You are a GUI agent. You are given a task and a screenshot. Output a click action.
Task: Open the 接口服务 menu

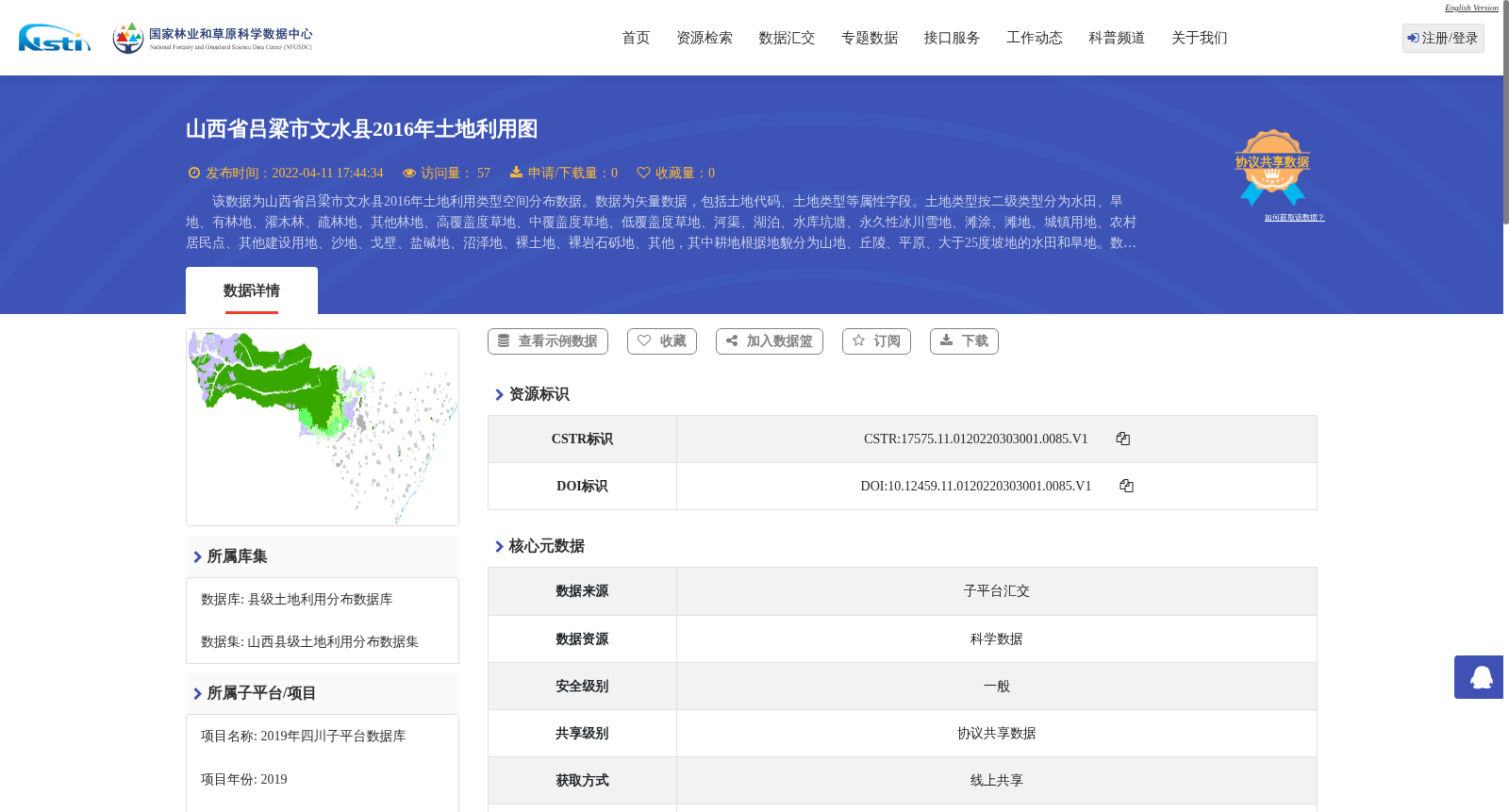952,38
